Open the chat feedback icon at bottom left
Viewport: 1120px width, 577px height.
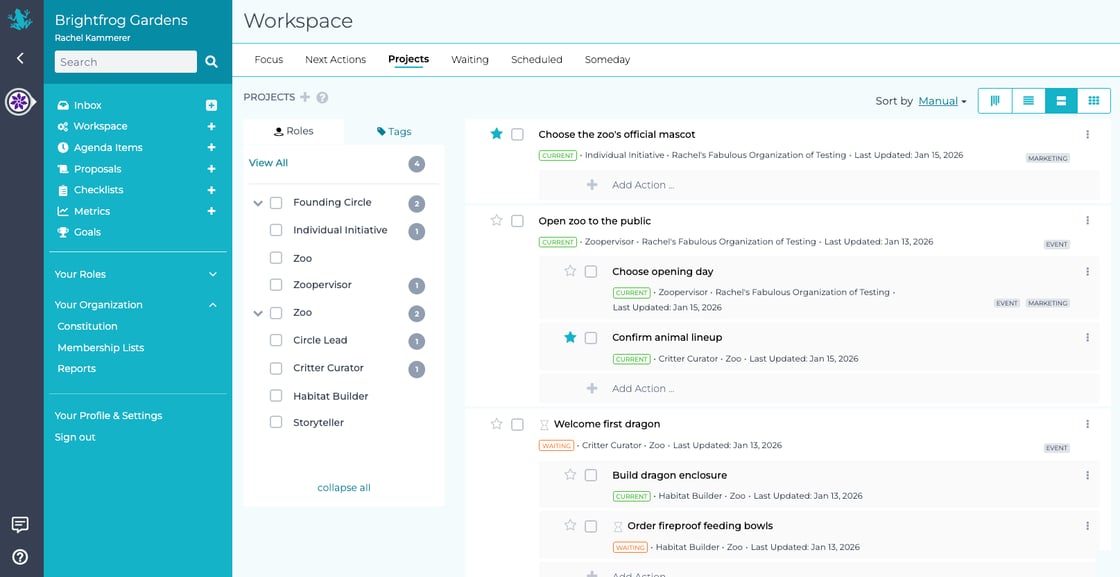[20, 525]
